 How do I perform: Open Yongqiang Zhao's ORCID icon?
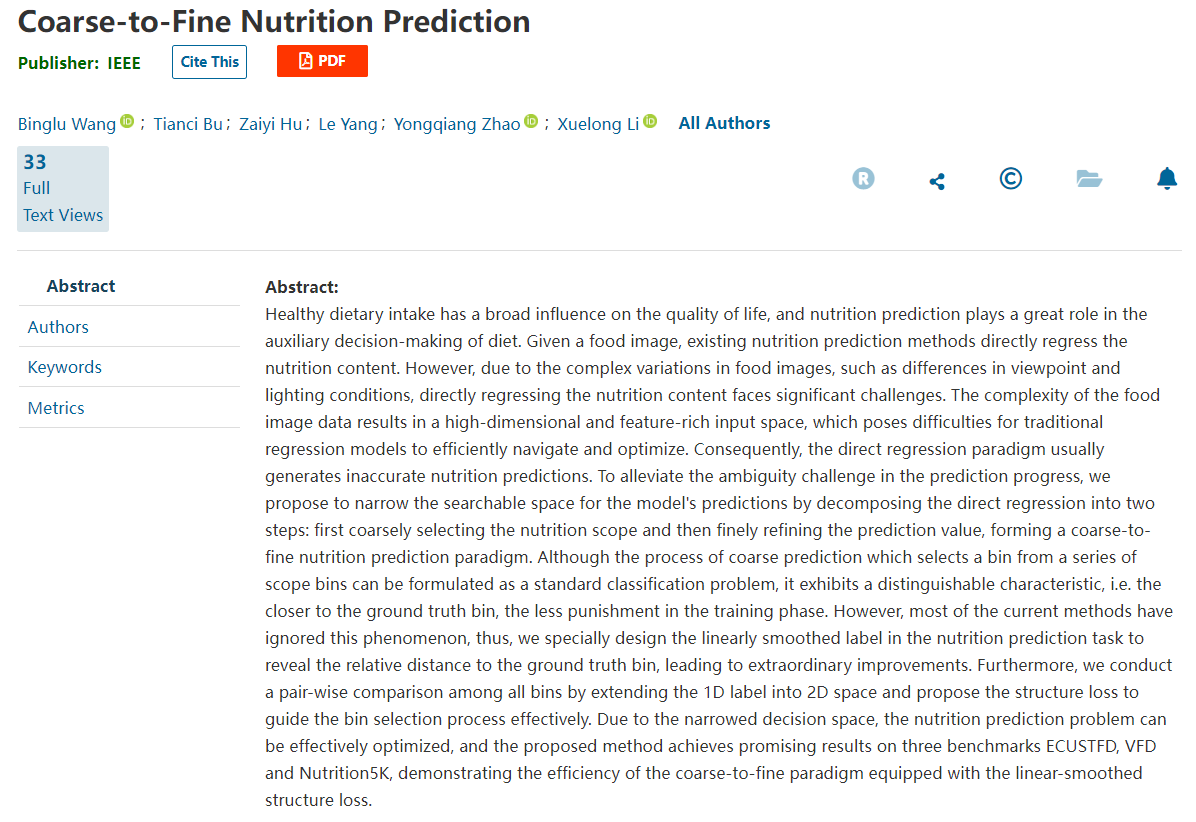532,121
